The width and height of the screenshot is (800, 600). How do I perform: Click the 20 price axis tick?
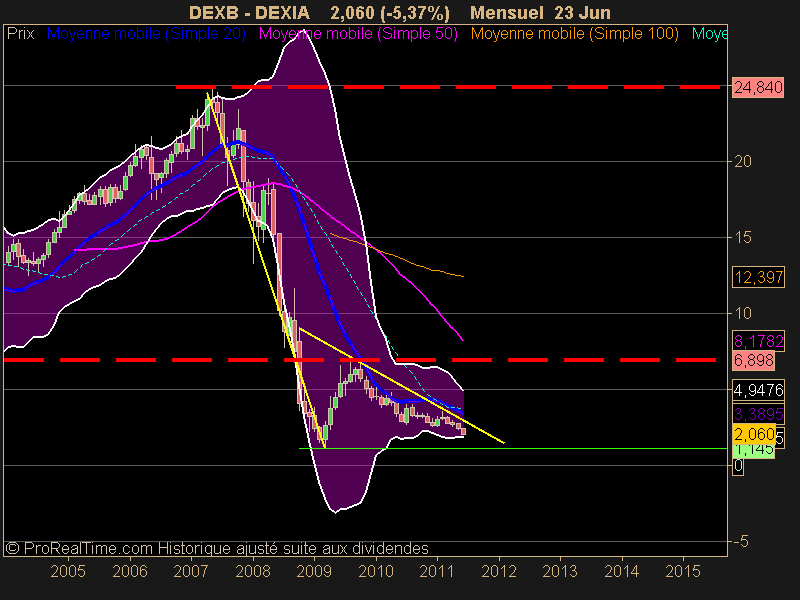point(742,162)
